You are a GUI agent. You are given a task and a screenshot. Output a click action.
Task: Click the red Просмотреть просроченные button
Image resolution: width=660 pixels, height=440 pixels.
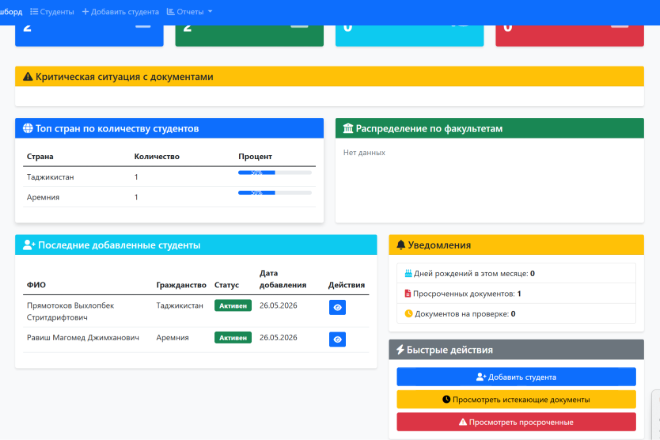click(x=516, y=422)
